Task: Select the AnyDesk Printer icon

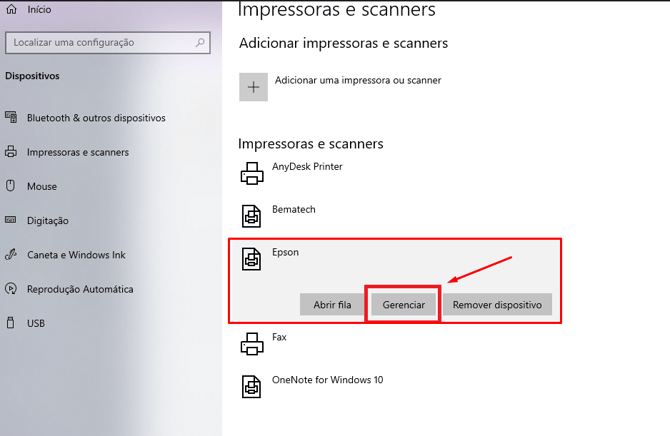Action: coord(251,174)
